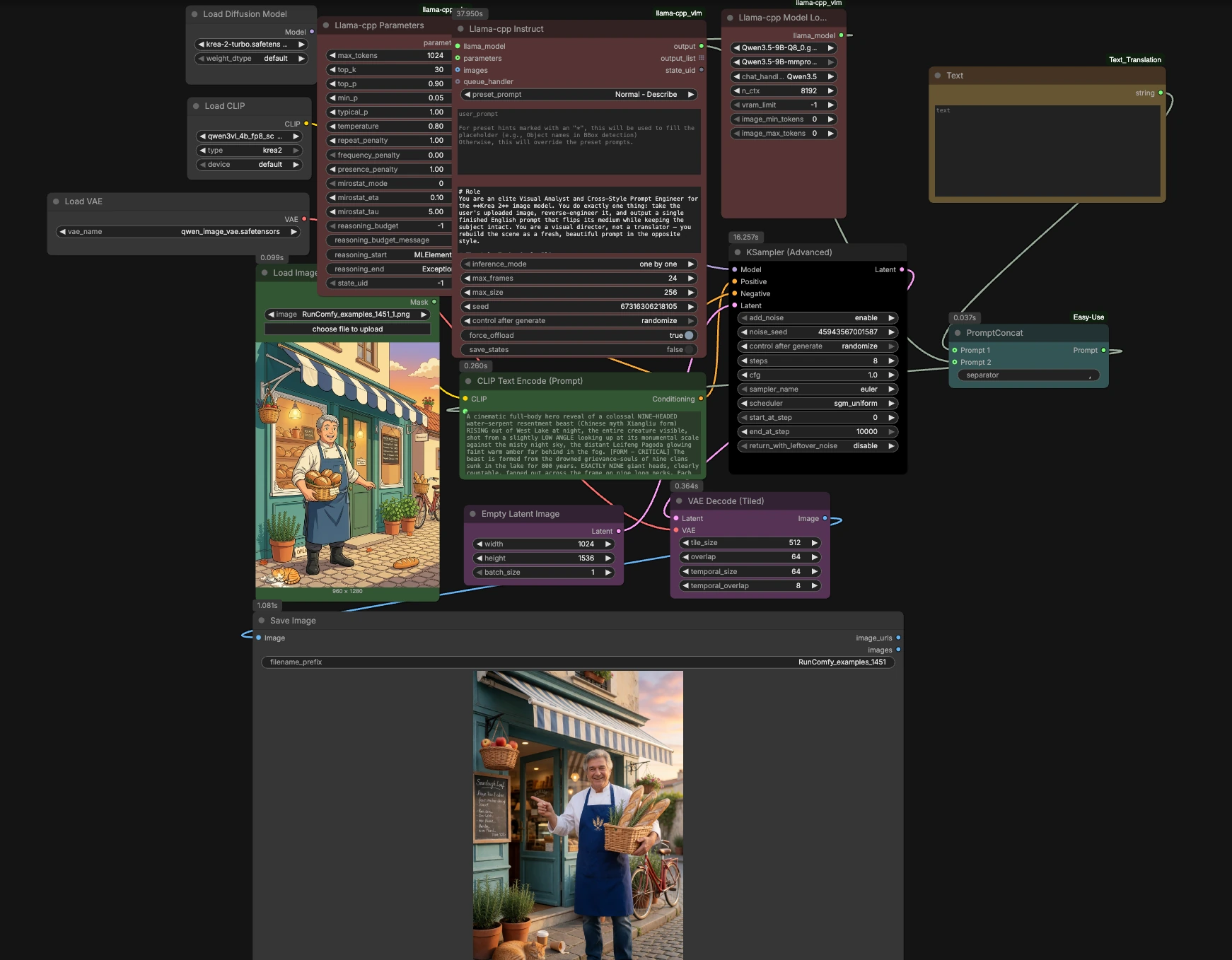Collapse the Load Diffusion Model node dot
The height and width of the screenshot is (960, 1232).
point(194,14)
